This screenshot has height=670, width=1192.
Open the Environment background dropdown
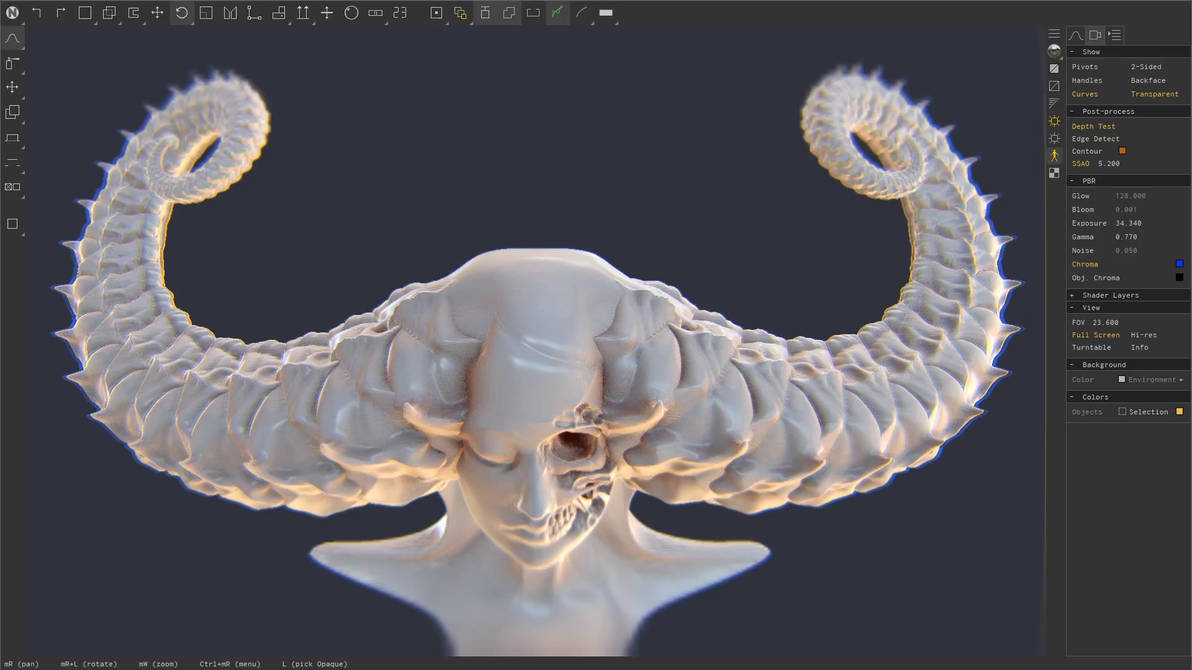[1156, 379]
